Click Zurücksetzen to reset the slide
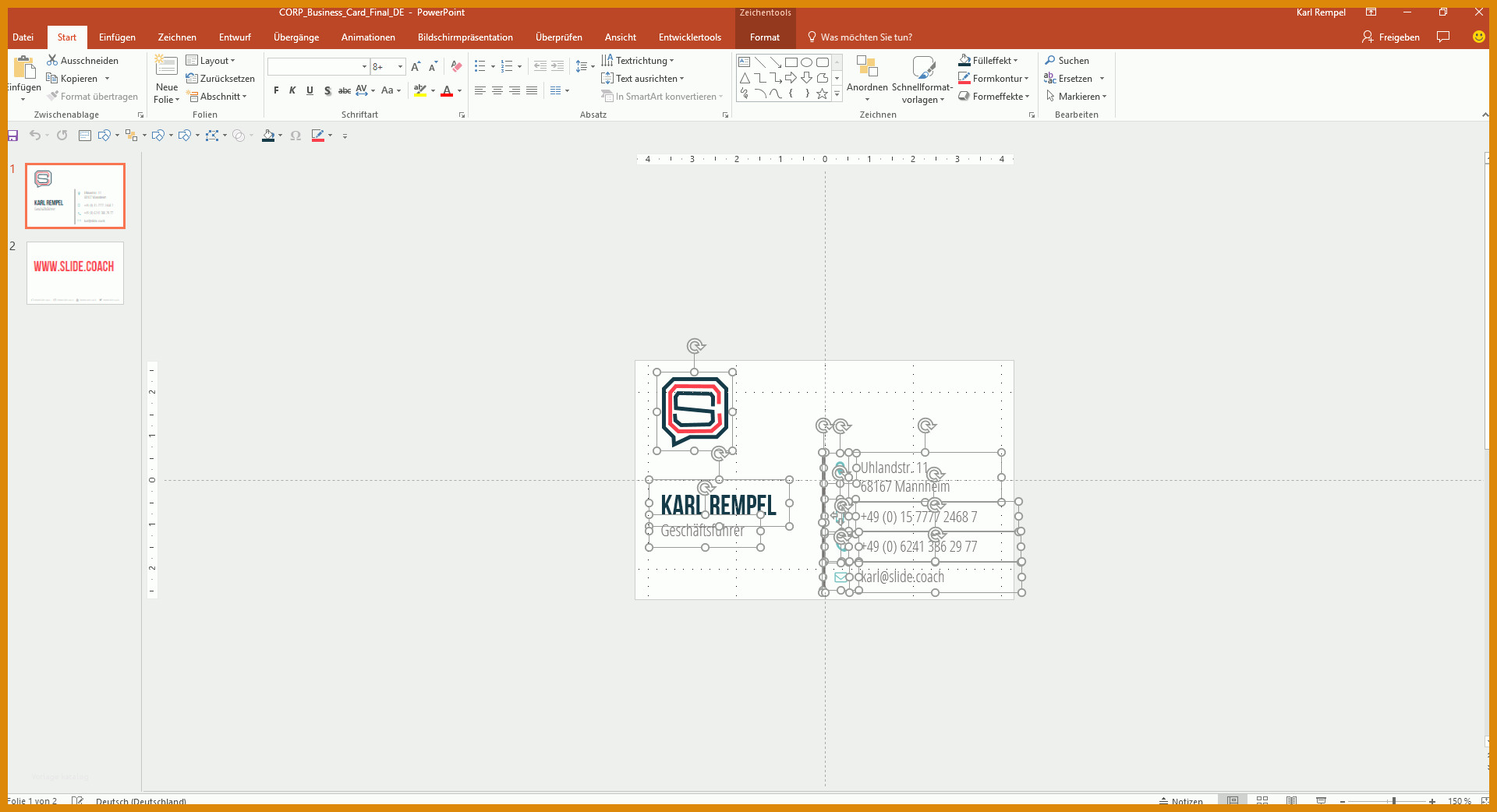Image resolution: width=1497 pixels, height=812 pixels. click(221, 79)
